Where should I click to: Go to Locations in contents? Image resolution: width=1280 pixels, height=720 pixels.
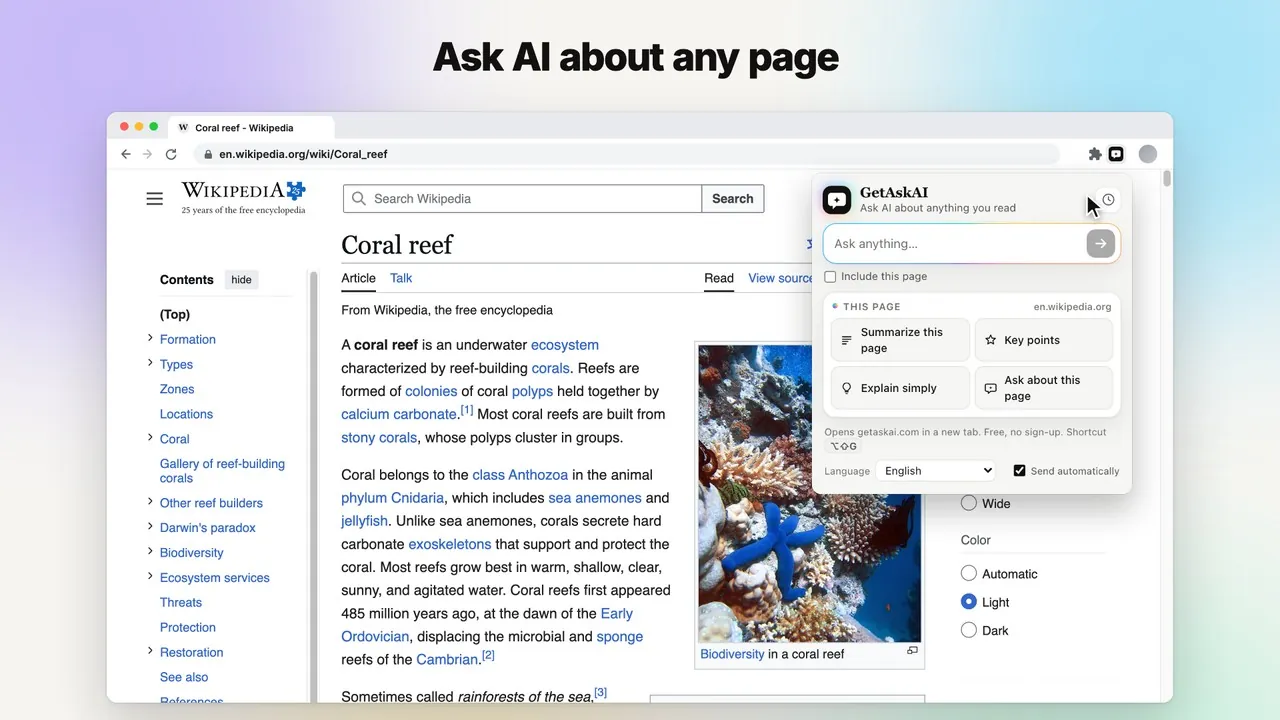186,414
